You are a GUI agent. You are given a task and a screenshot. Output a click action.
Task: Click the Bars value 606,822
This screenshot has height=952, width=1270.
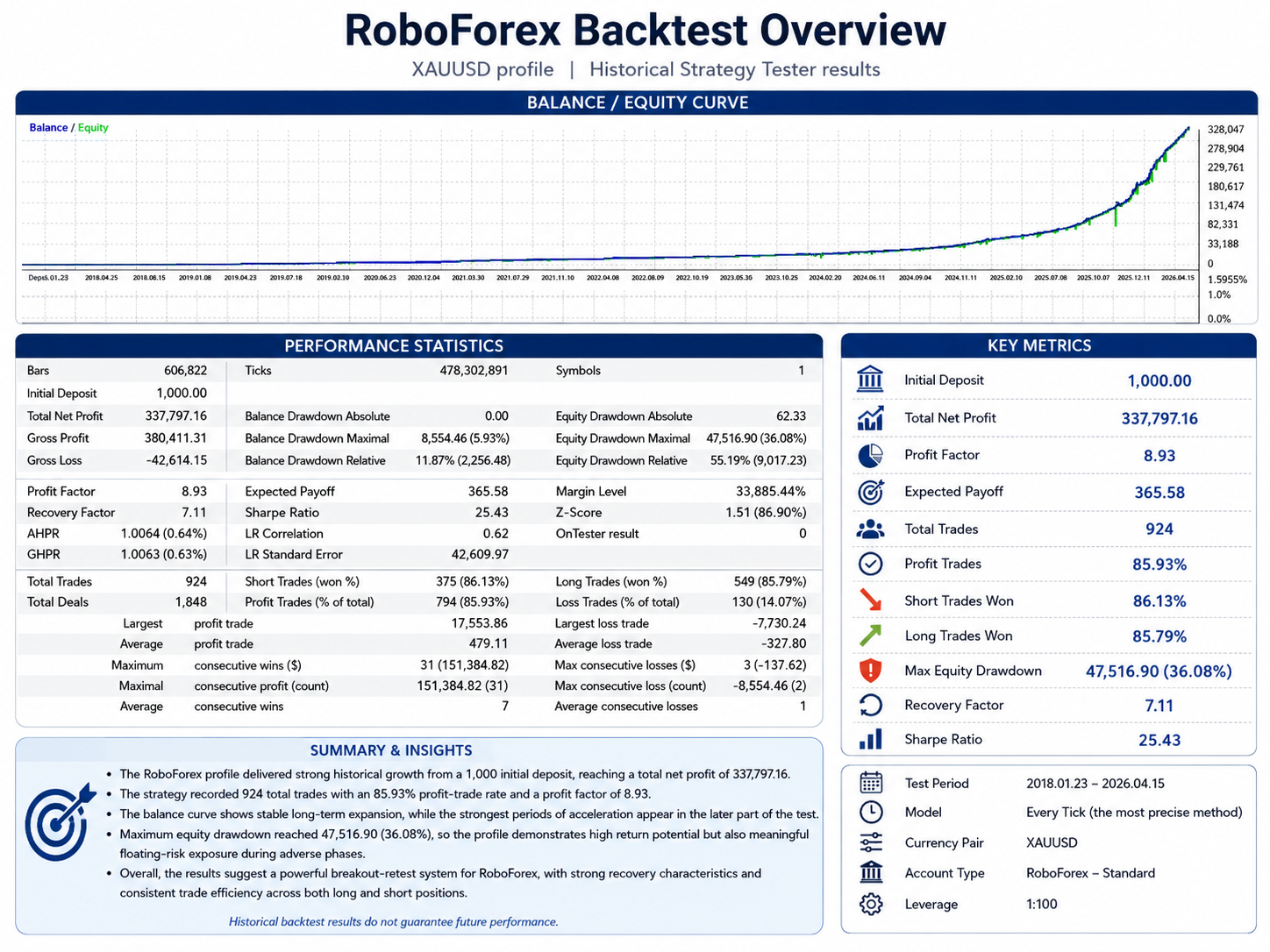[x=185, y=371]
